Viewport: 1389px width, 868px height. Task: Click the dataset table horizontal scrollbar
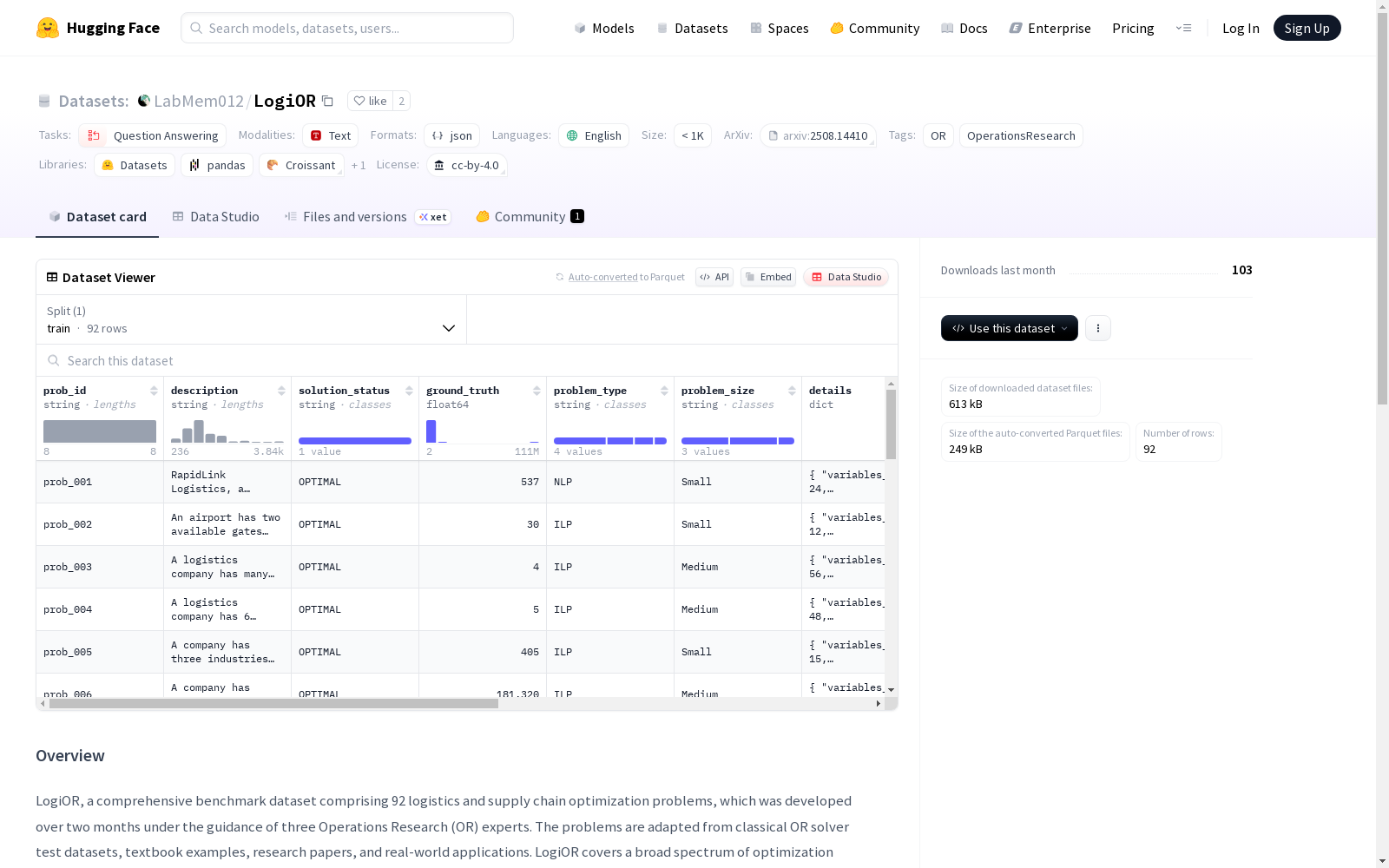pyautogui.click(x=273, y=704)
